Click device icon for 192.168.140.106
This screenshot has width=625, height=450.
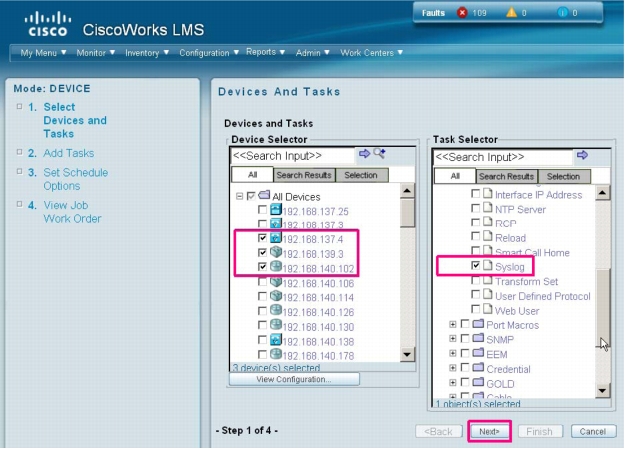point(276,282)
